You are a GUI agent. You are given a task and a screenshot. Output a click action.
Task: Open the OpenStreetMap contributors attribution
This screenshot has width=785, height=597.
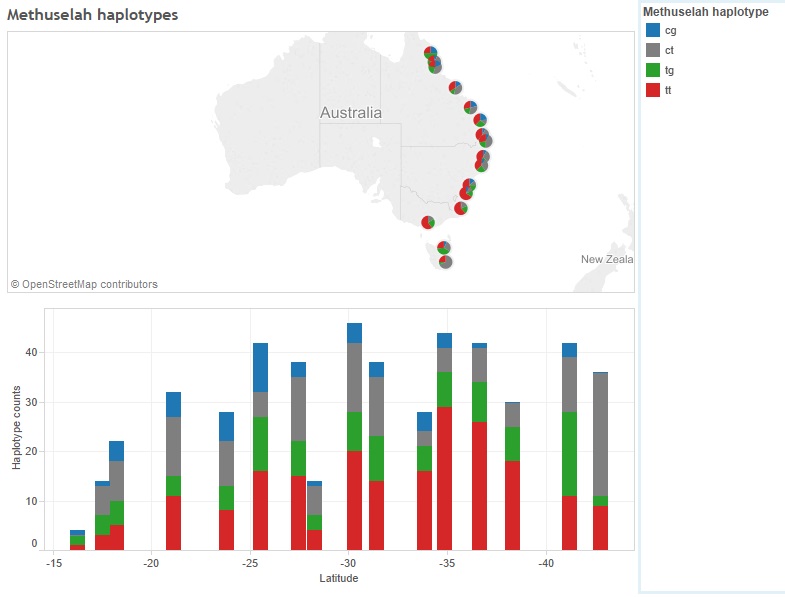click(84, 284)
